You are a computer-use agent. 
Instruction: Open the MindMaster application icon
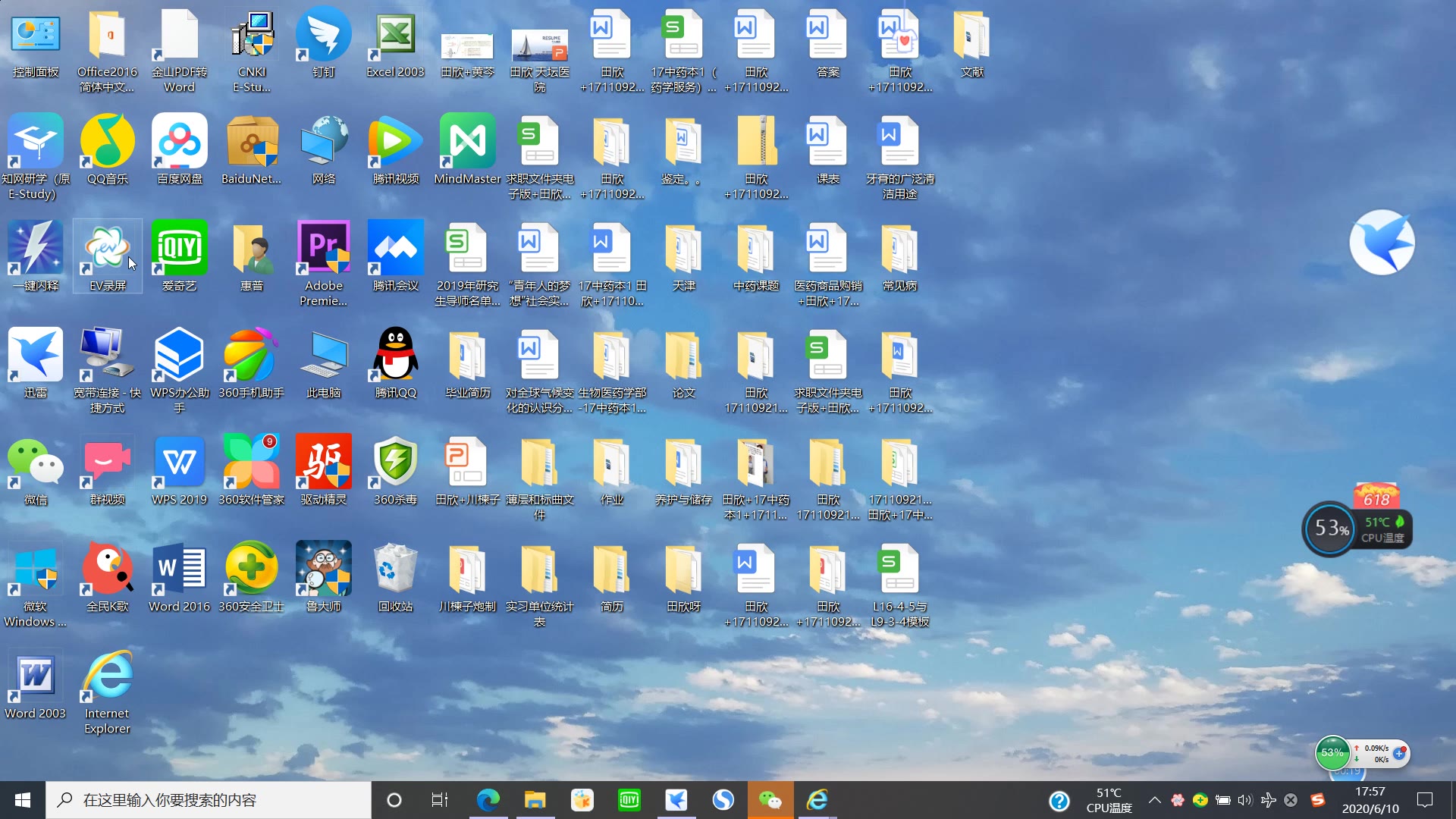click(x=468, y=150)
